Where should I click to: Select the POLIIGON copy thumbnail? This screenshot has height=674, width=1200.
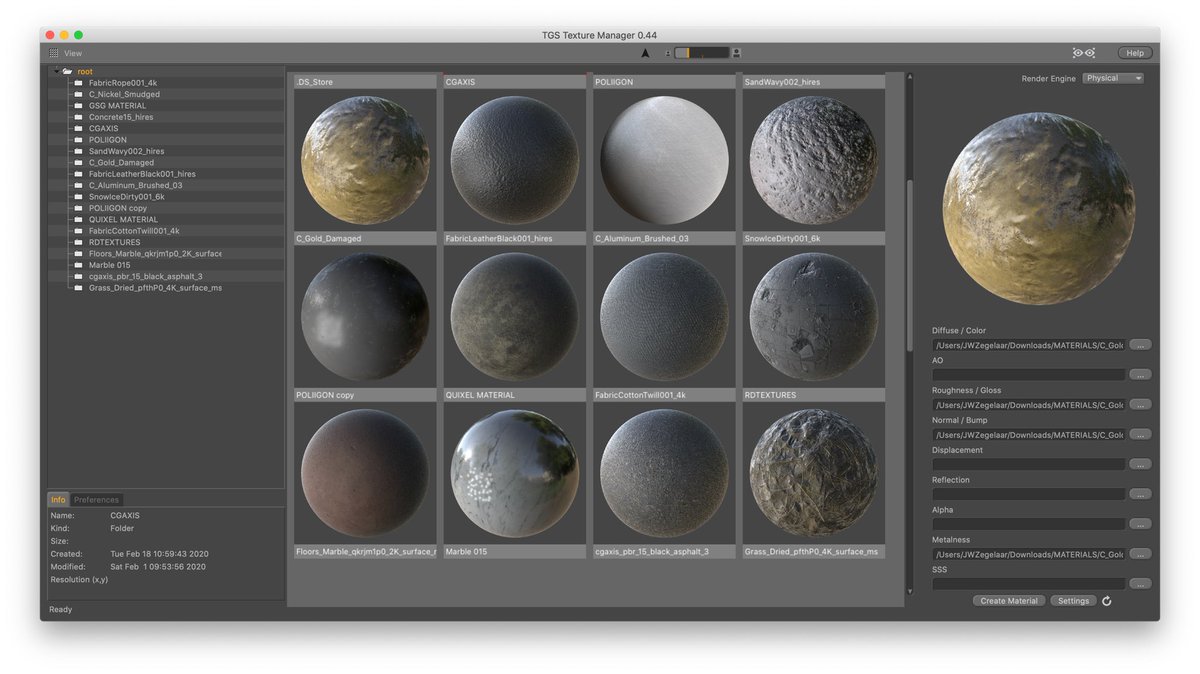point(365,472)
